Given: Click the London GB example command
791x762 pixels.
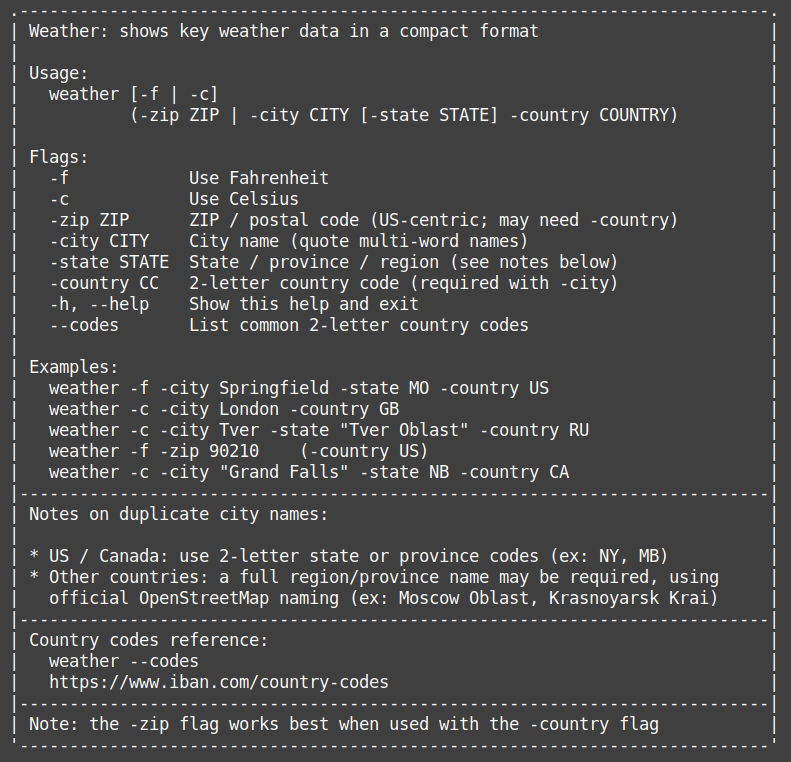Looking at the screenshot, I should coord(223,409).
